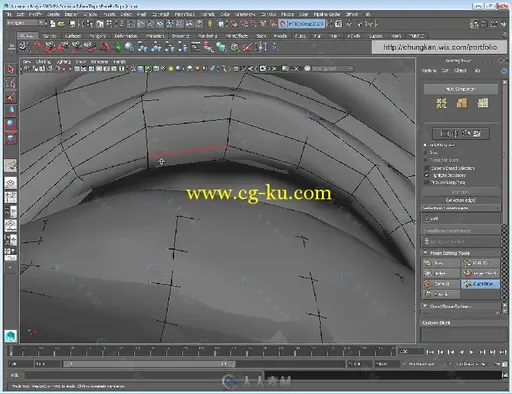Viewport: 512px width, 394px height.
Task: Click the toolkit's Rotate transform icon
Action: click(466, 134)
